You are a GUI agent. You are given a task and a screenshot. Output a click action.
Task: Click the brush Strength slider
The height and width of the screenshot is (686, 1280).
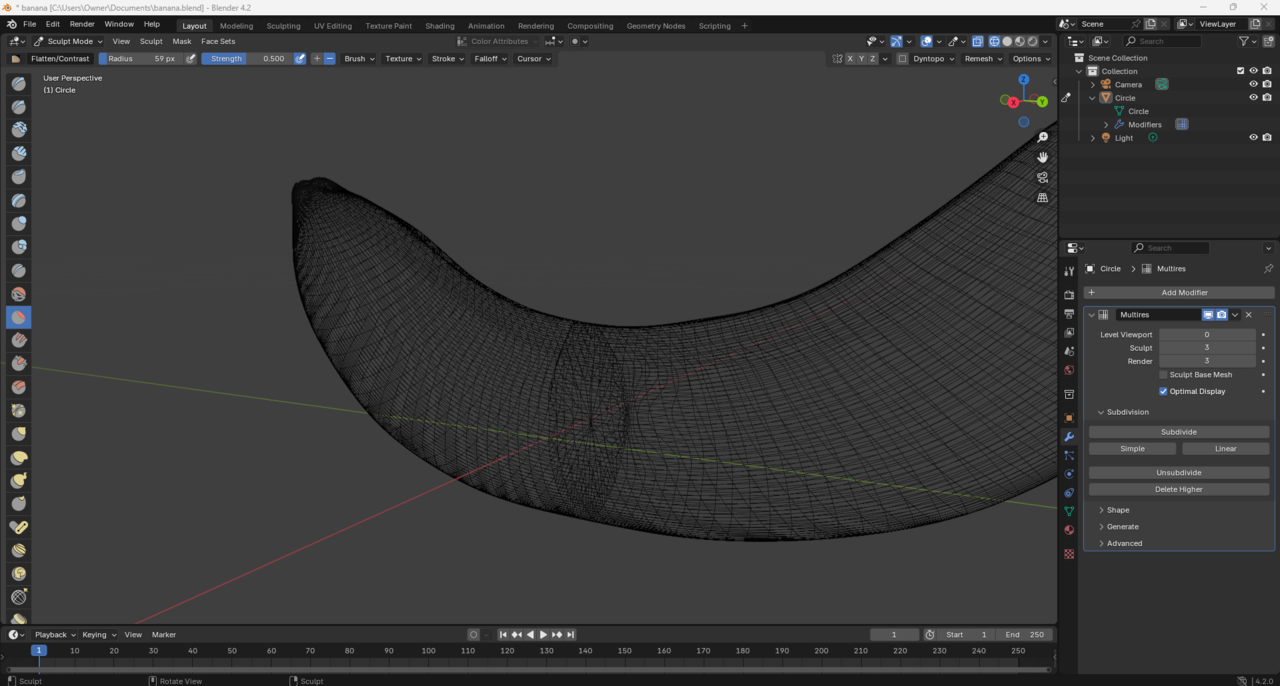247,59
